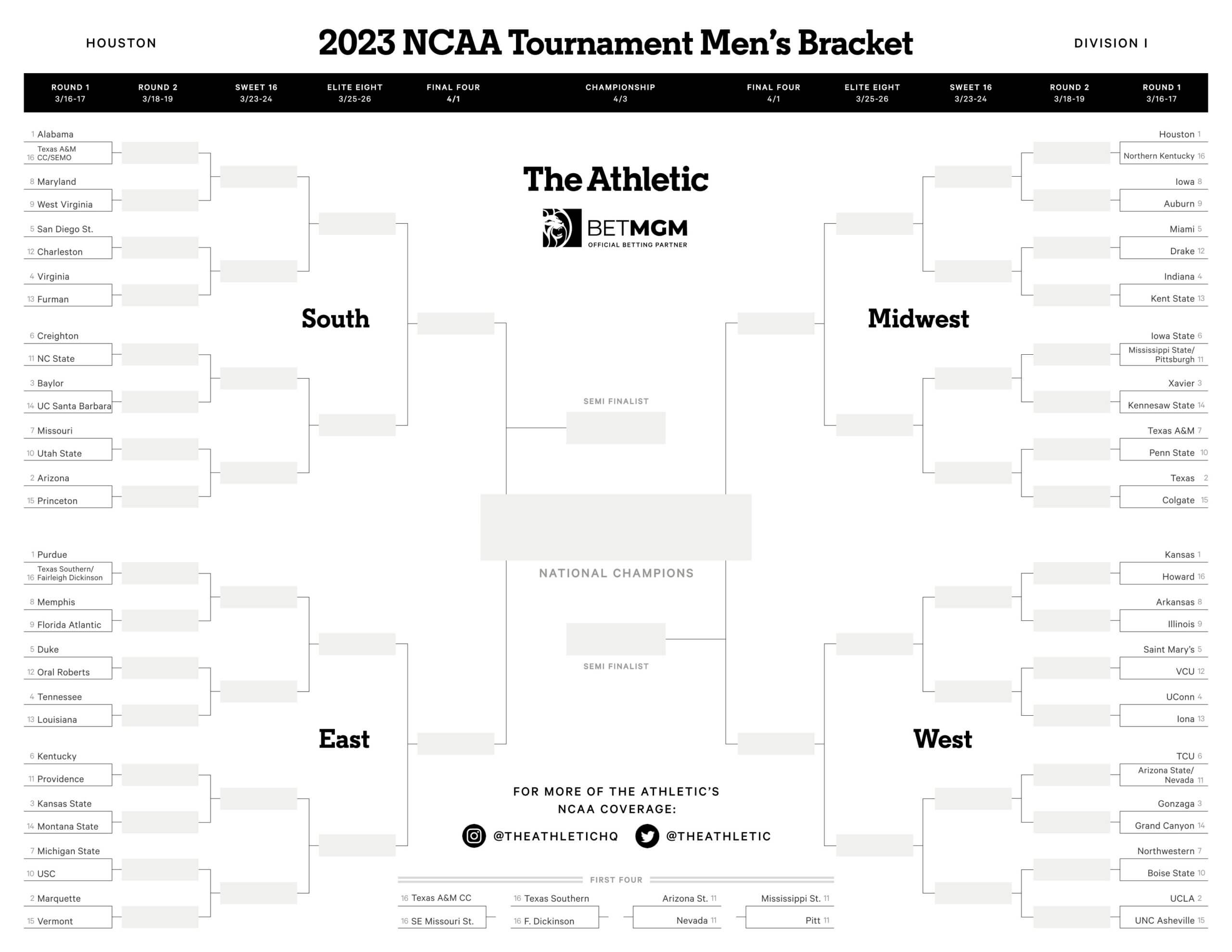Select Texas Southern in First Four

[x=556, y=899]
